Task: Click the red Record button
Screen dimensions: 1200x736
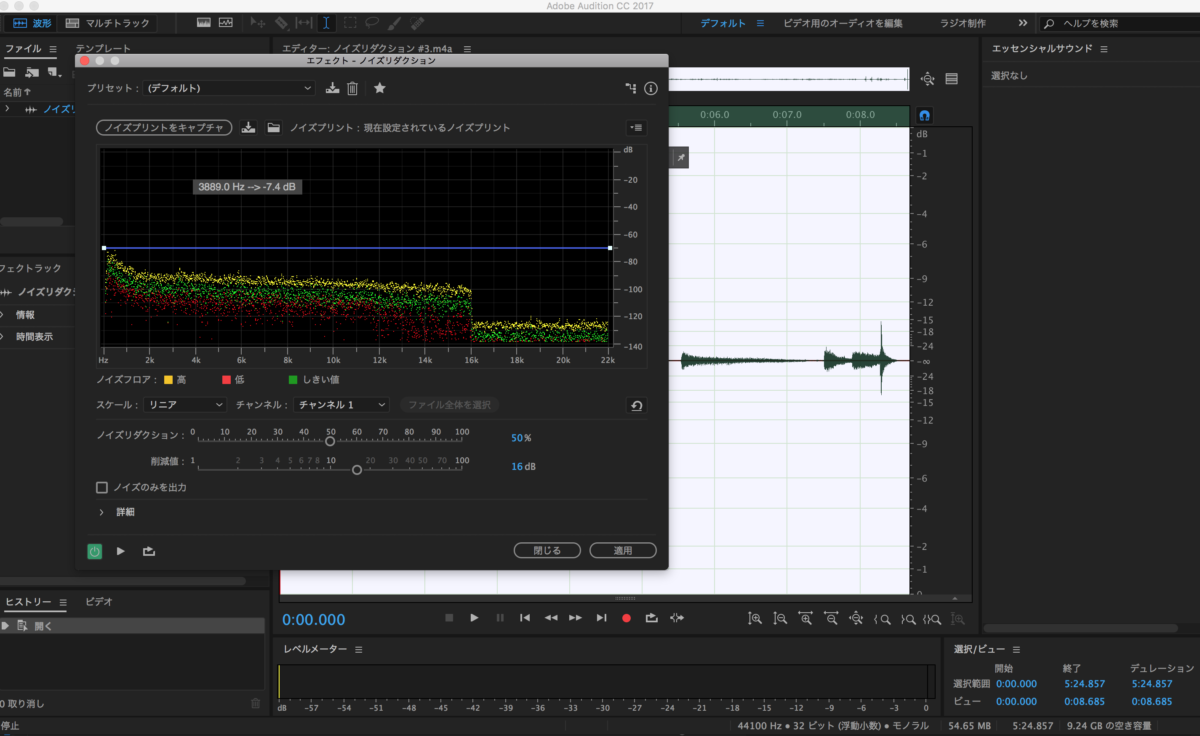Action: tap(627, 618)
